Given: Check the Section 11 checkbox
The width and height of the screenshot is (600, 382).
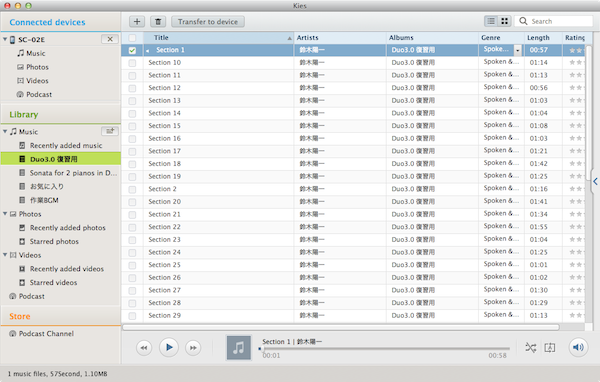Looking at the screenshot, I should coord(132,75).
